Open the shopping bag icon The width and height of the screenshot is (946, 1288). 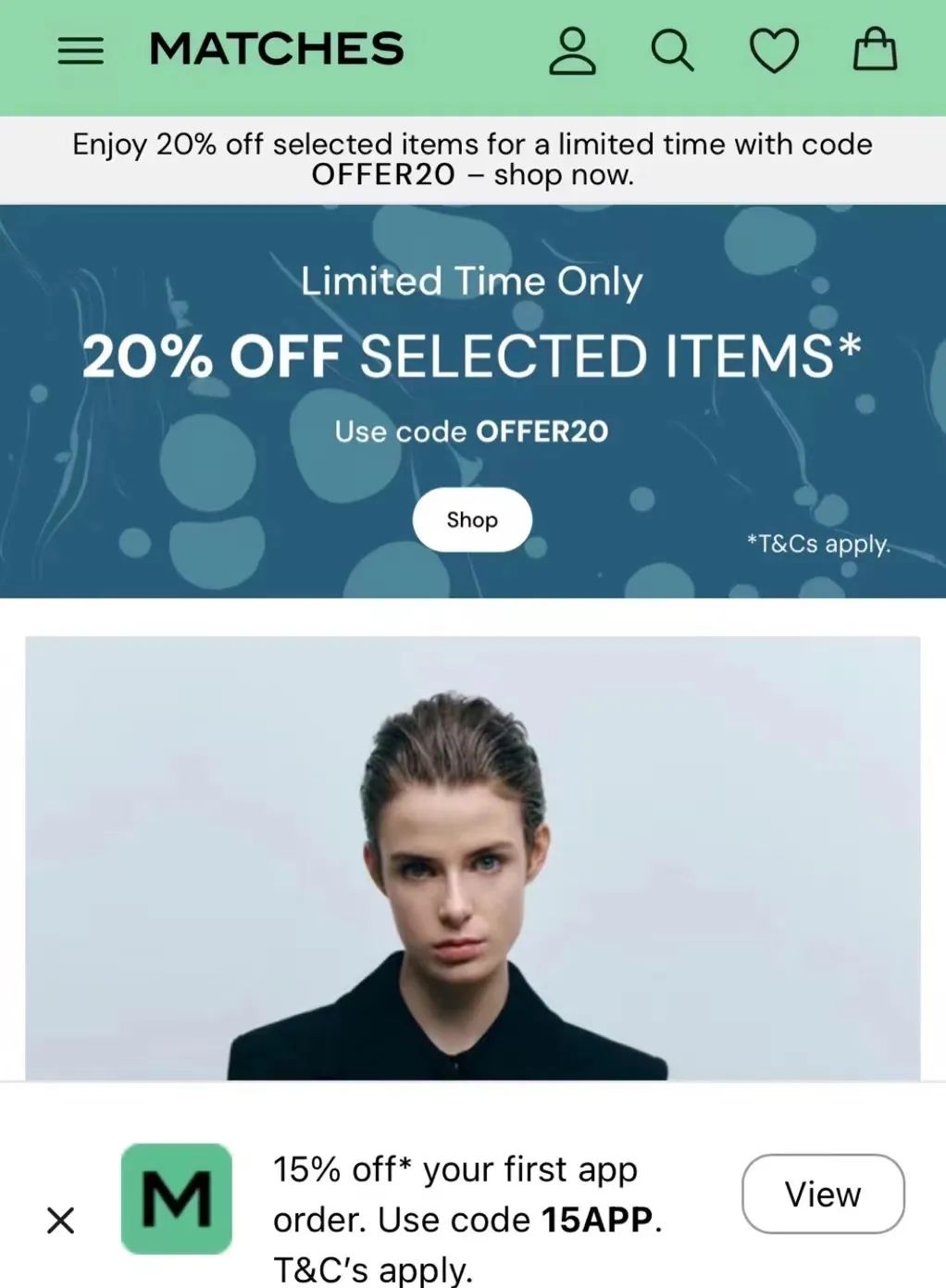tap(875, 49)
